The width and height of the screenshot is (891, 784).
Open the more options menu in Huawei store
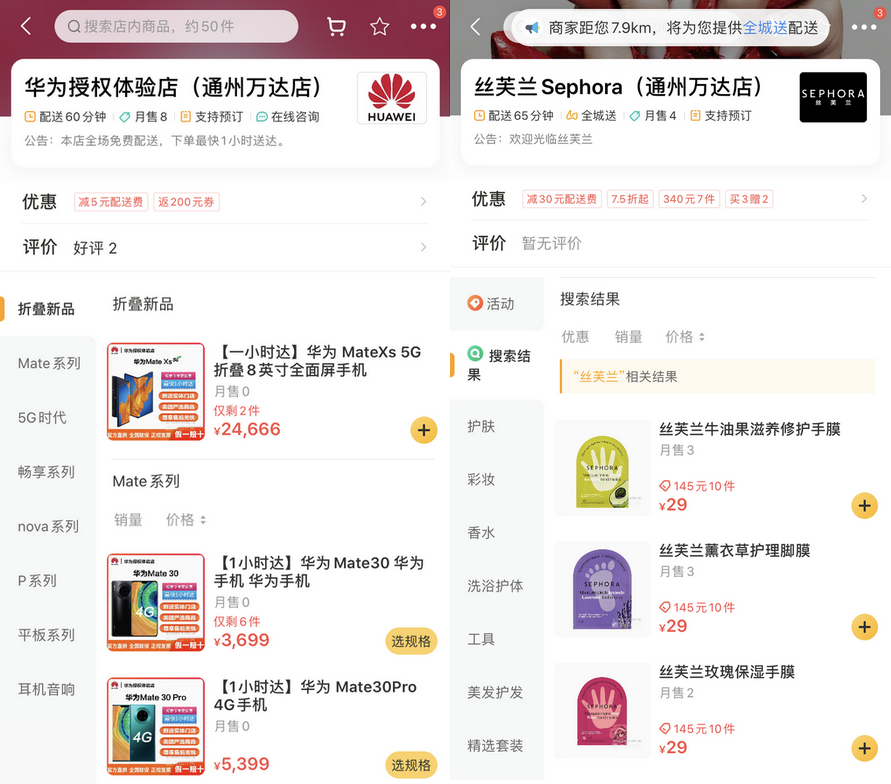tap(423, 26)
